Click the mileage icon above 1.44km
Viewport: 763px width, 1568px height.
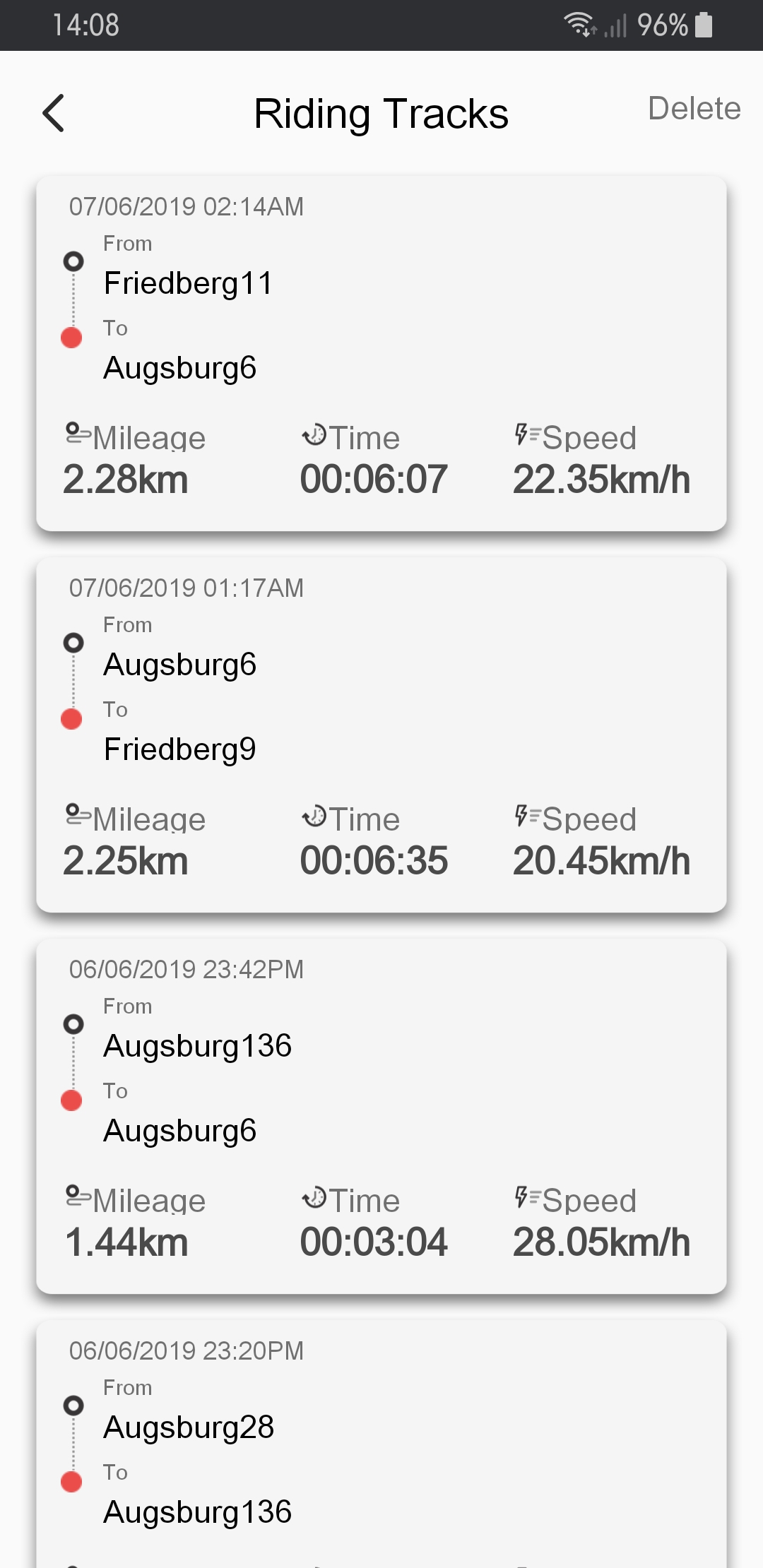[x=77, y=1196]
